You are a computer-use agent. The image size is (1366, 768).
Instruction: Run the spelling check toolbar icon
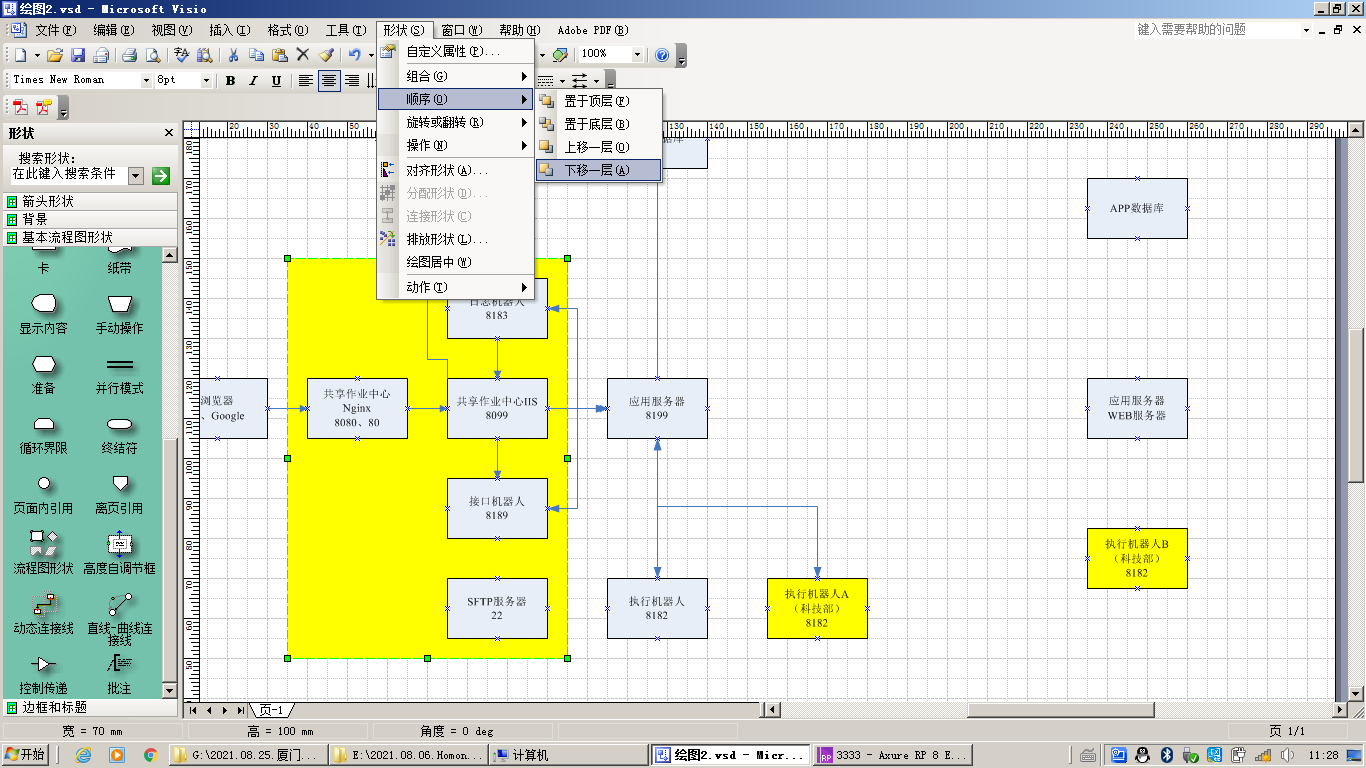[181, 55]
